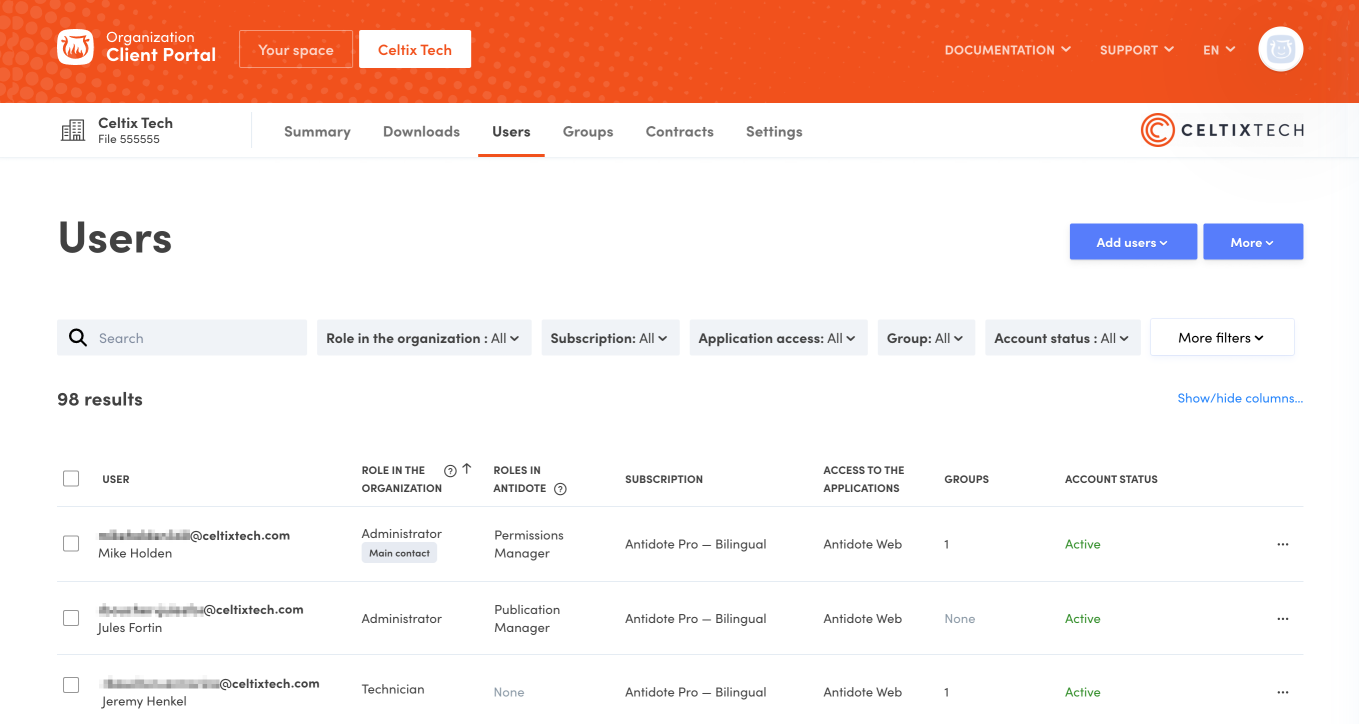Image resolution: width=1359 pixels, height=724 pixels.
Task: Open the user avatar profile menu
Action: click(1280, 49)
